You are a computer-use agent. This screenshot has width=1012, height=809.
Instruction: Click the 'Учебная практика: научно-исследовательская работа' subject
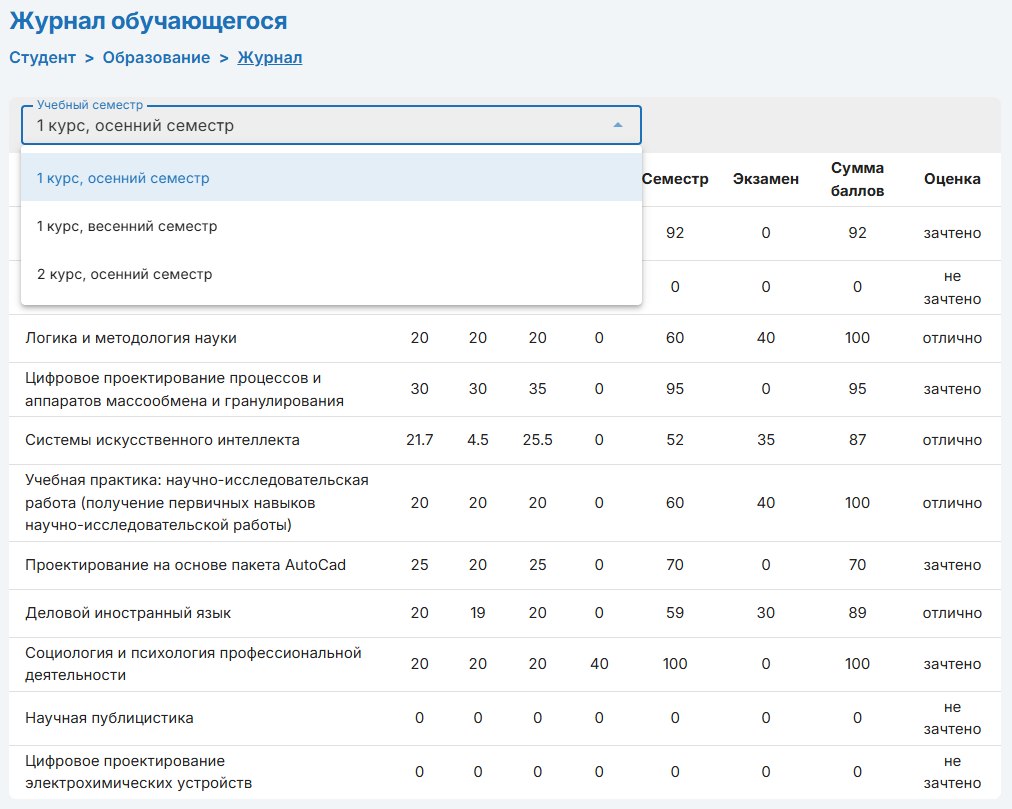[197, 502]
